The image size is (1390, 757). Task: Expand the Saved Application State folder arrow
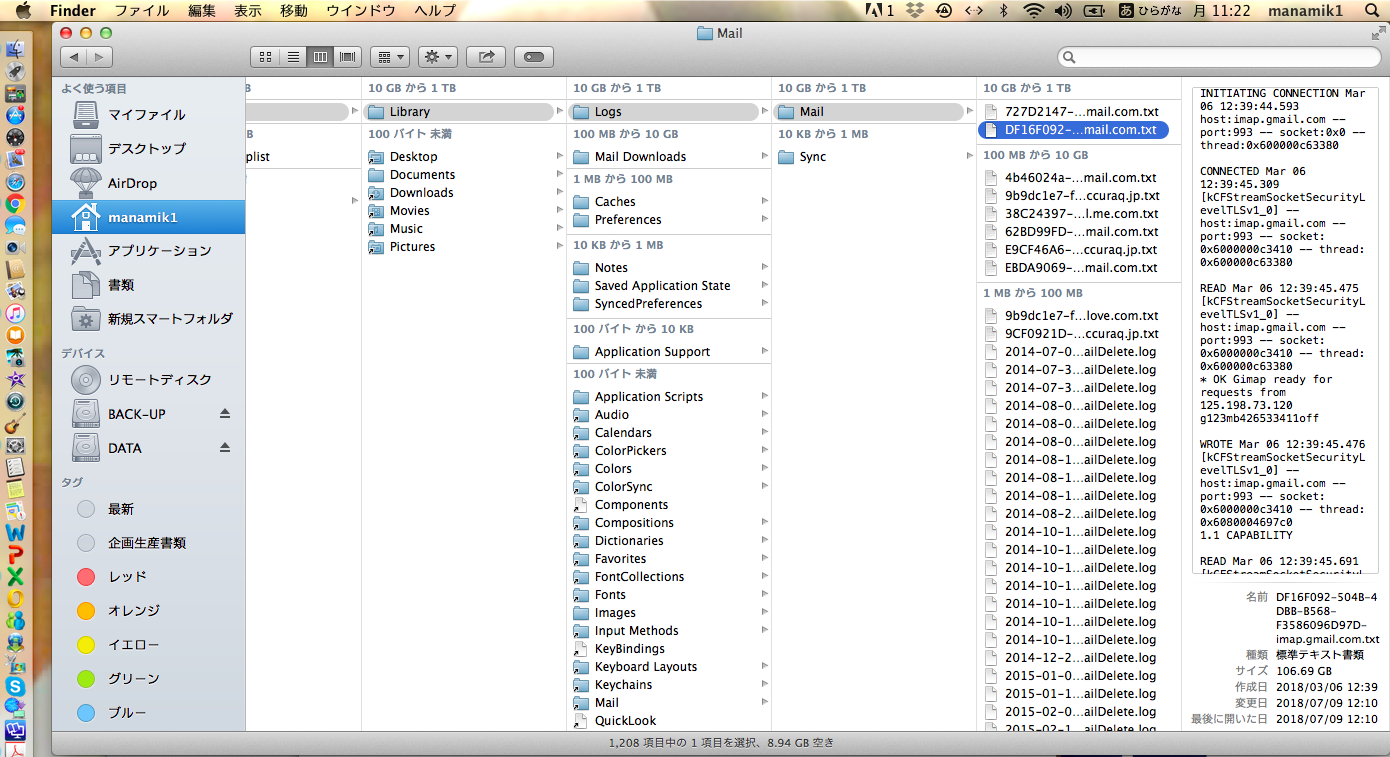tap(765, 286)
